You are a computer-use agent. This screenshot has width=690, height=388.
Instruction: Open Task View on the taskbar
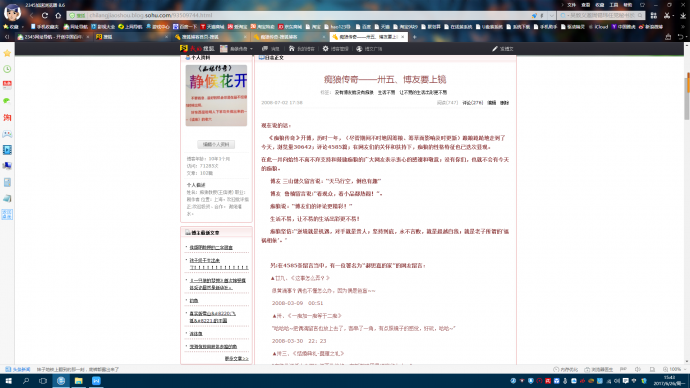[x=43, y=381]
